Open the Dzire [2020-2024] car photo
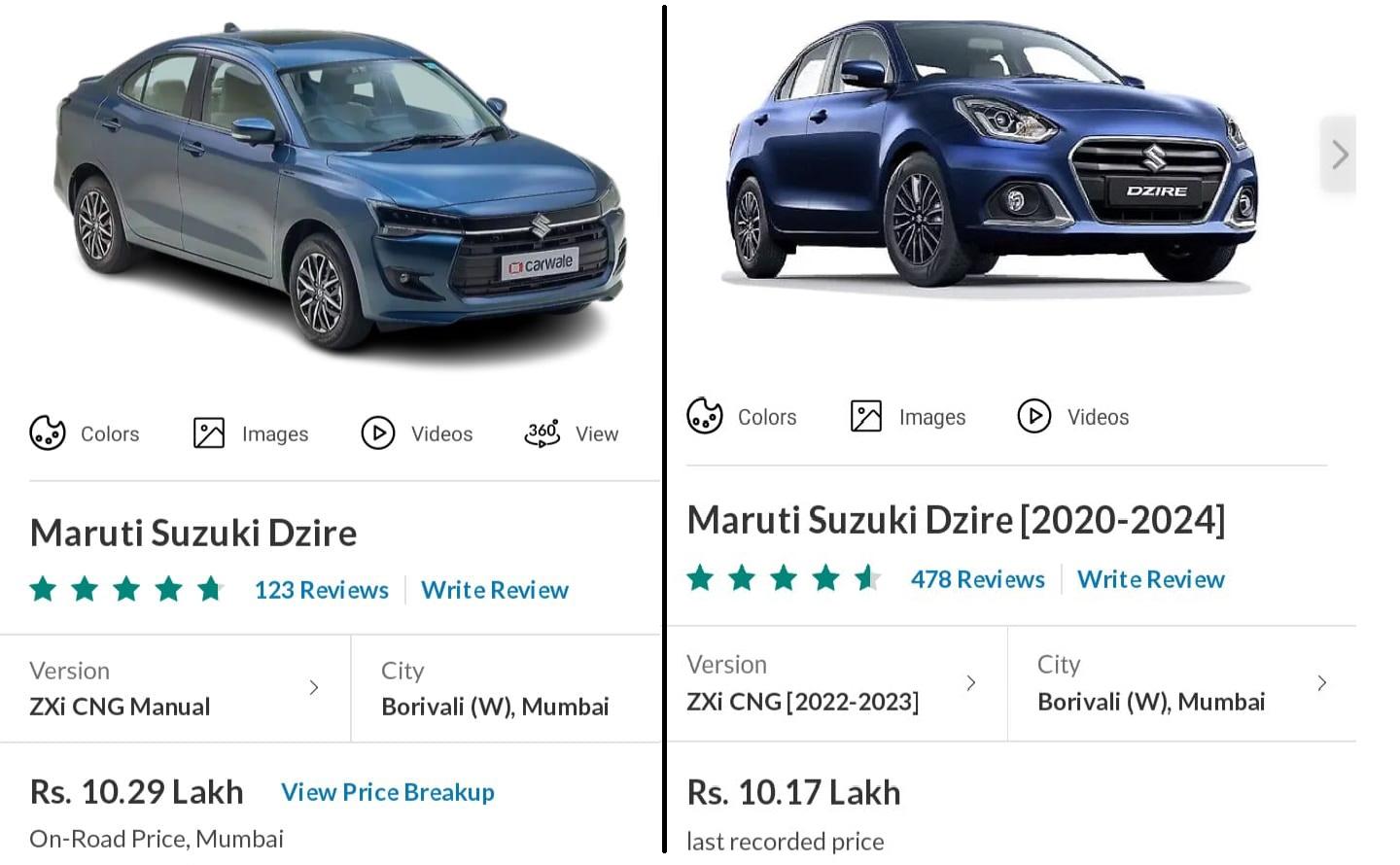Viewport: 1400px width, 865px height. (x=992, y=156)
